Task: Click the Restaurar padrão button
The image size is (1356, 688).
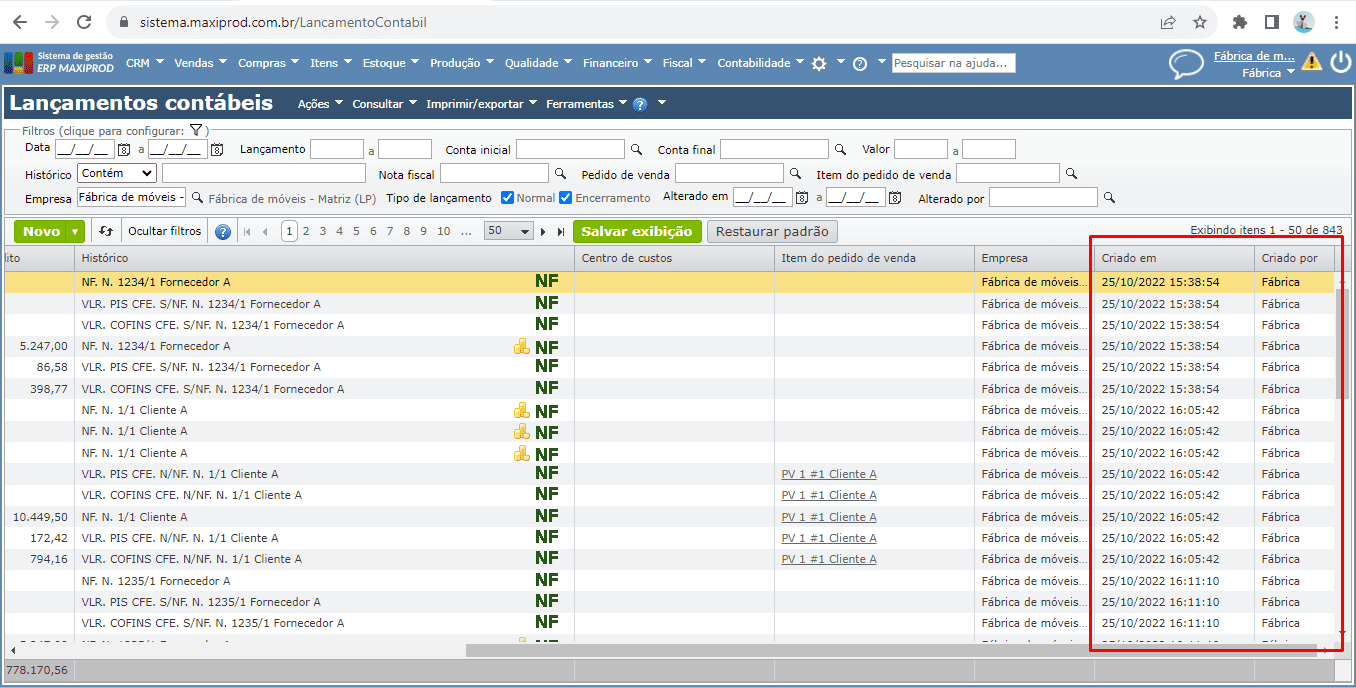Action: coord(772,232)
